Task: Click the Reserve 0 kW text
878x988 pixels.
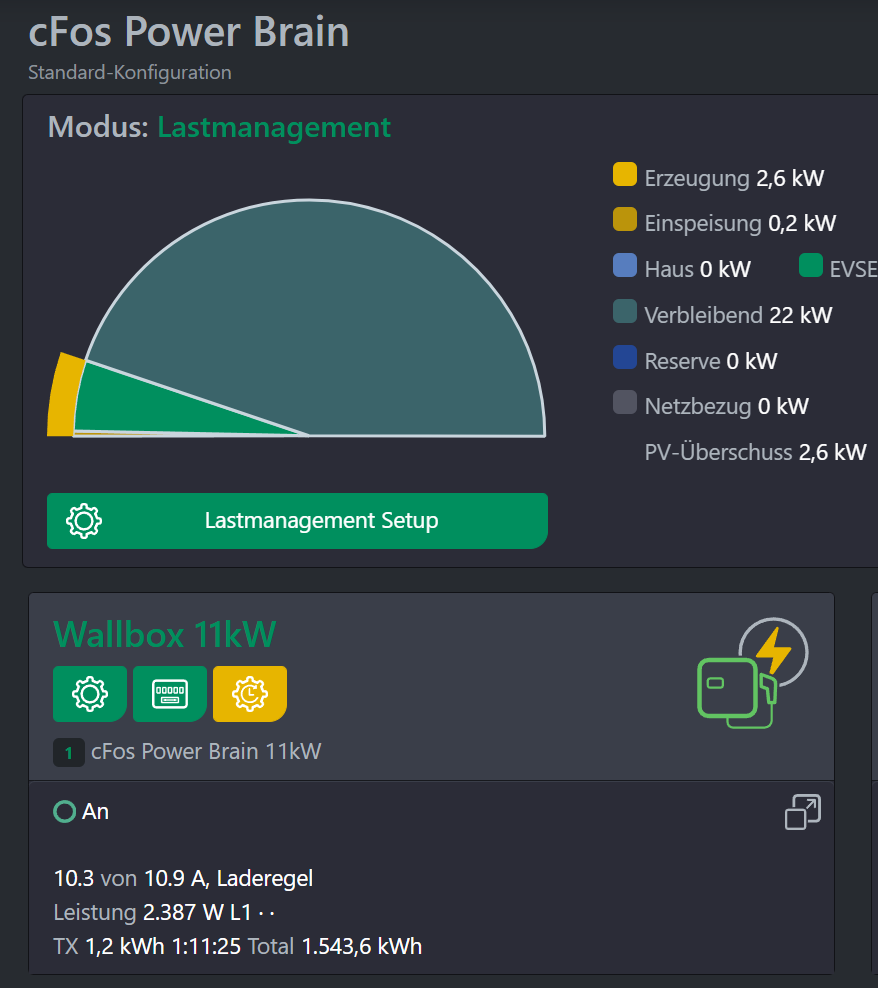Action: [x=710, y=361]
